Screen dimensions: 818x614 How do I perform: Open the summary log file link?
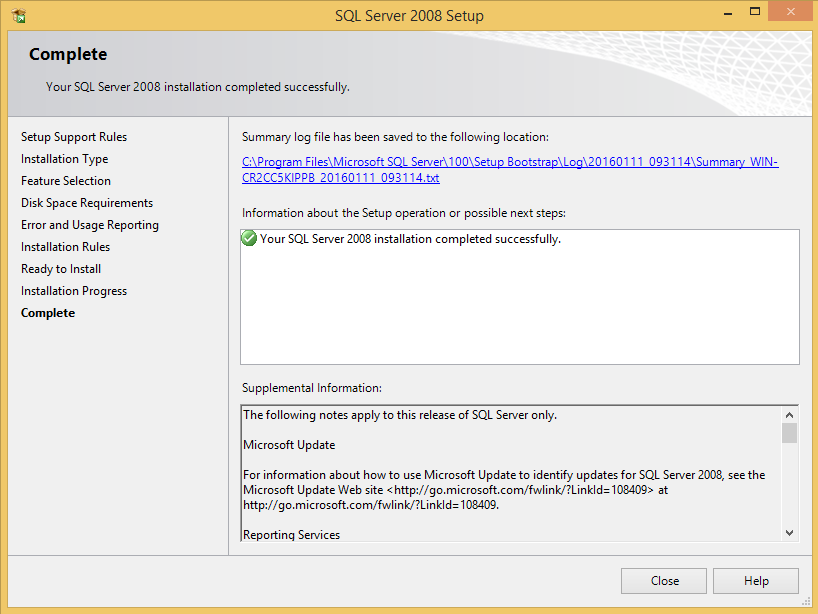click(x=510, y=170)
